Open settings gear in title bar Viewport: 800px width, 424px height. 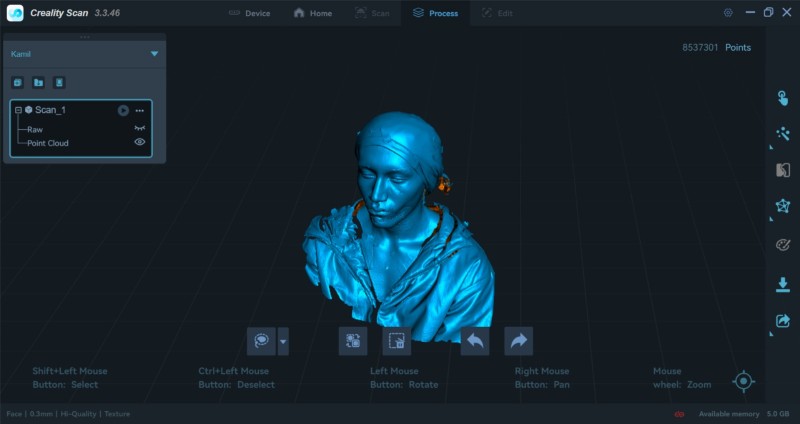tap(728, 13)
